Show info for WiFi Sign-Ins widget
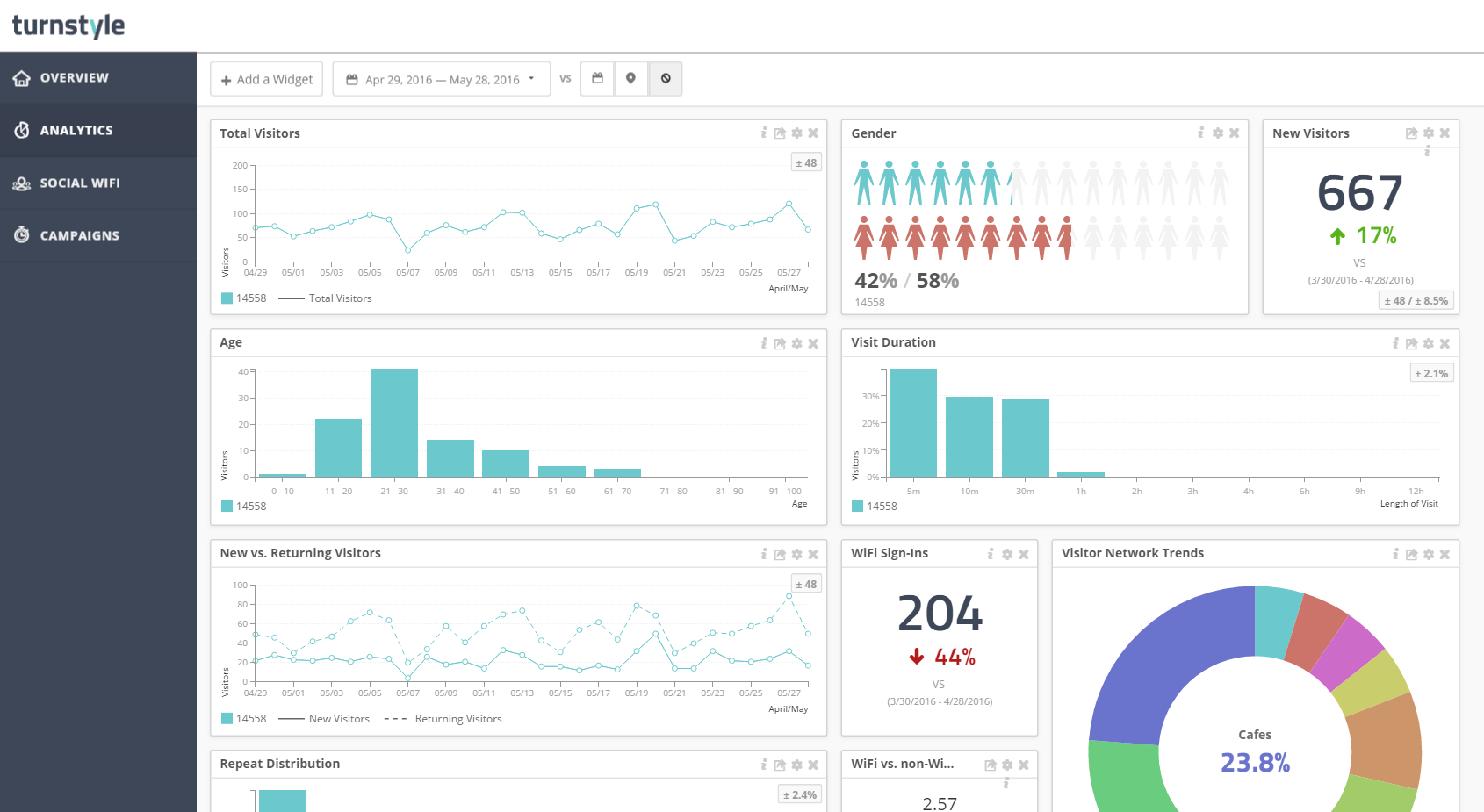 [x=991, y=554]
